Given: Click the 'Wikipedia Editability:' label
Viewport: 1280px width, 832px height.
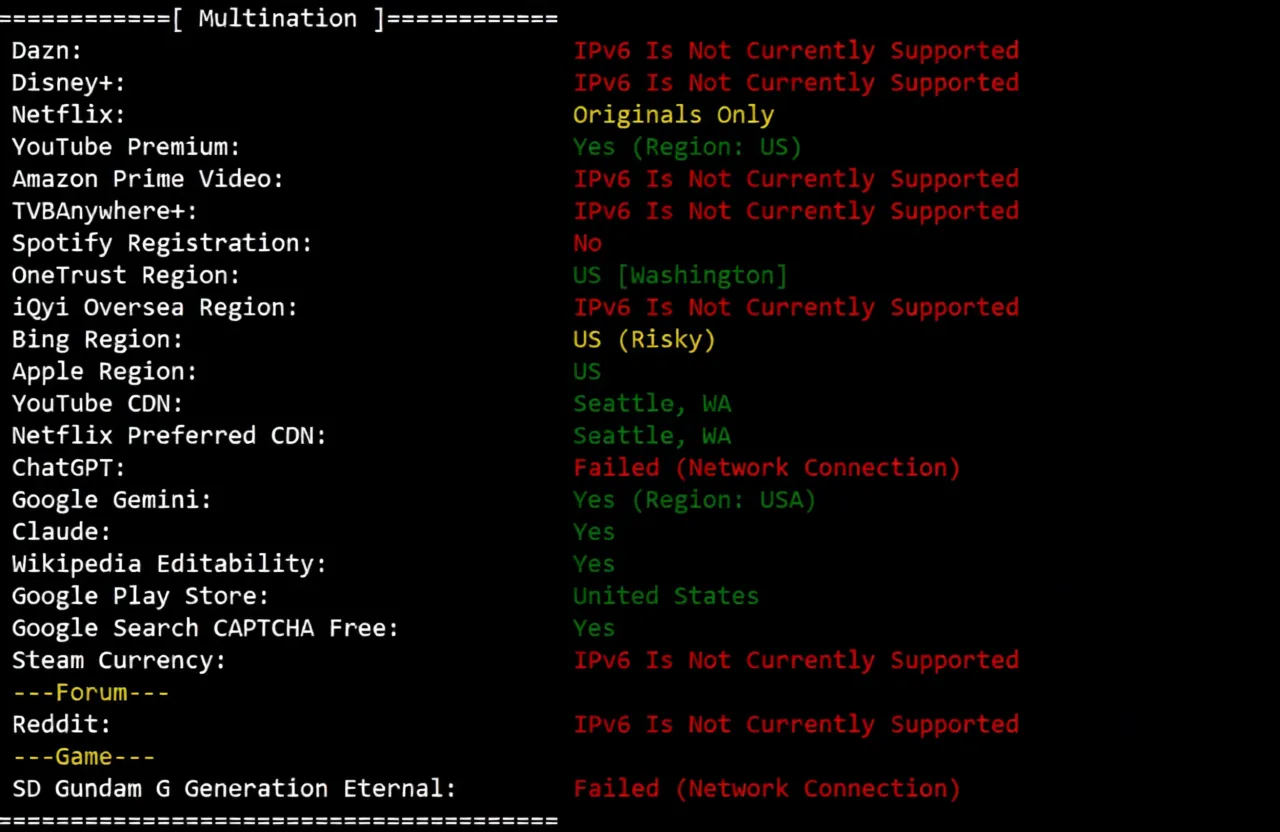Looking at the screenshot, I should 169,563.
